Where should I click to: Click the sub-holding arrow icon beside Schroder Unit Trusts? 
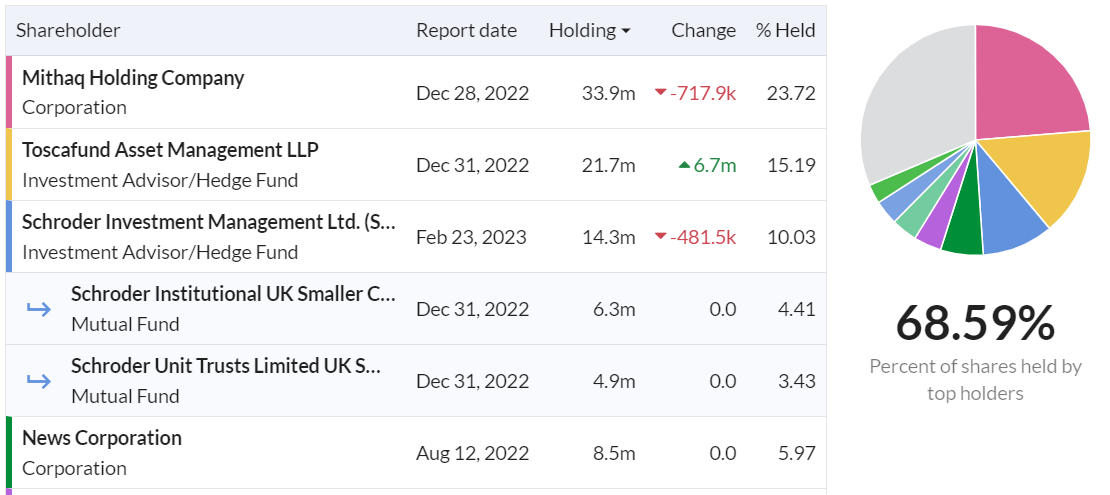pyautogui.click(x=39, y=381)
